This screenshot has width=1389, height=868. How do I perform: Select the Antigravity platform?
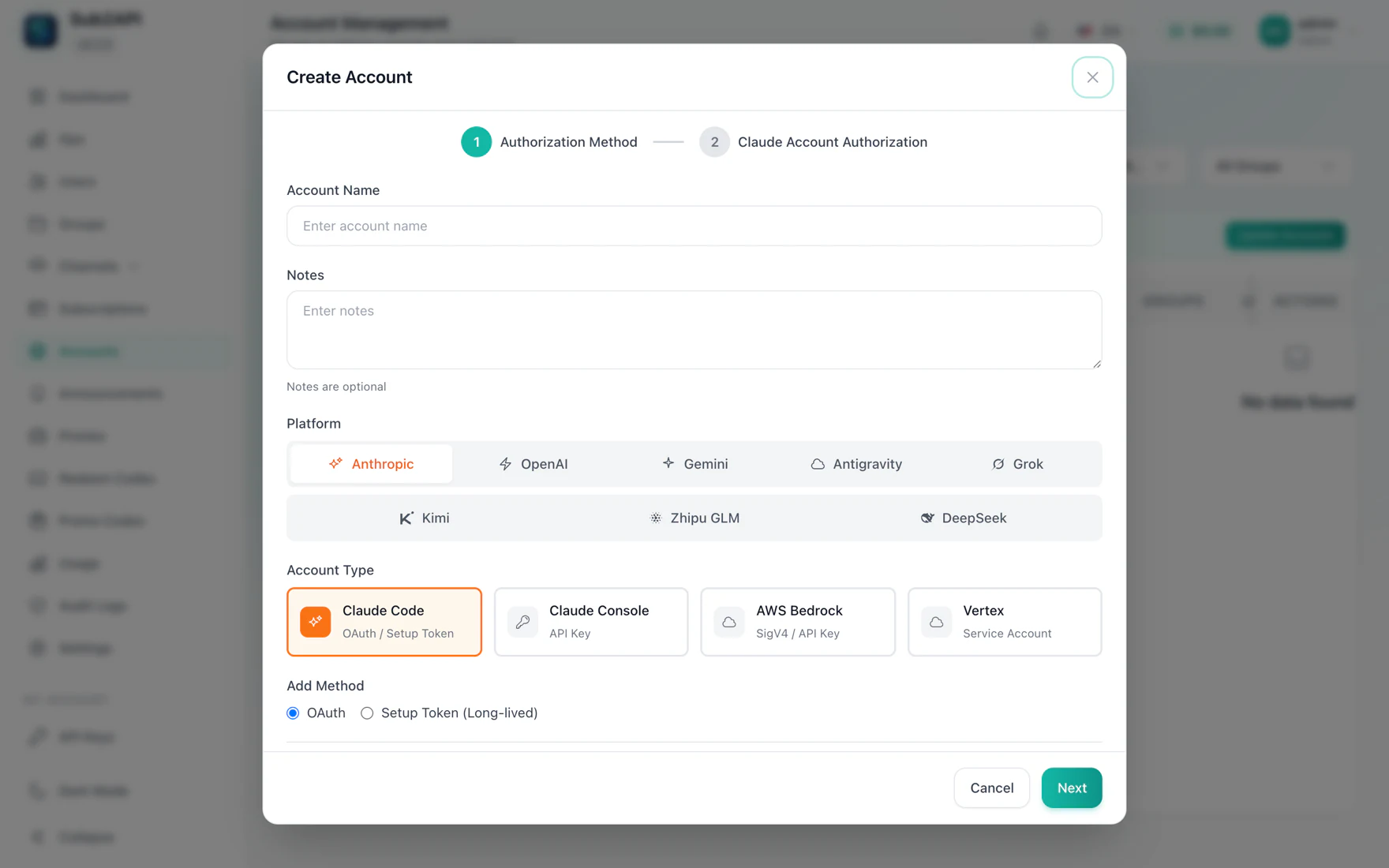click(856, 464)
